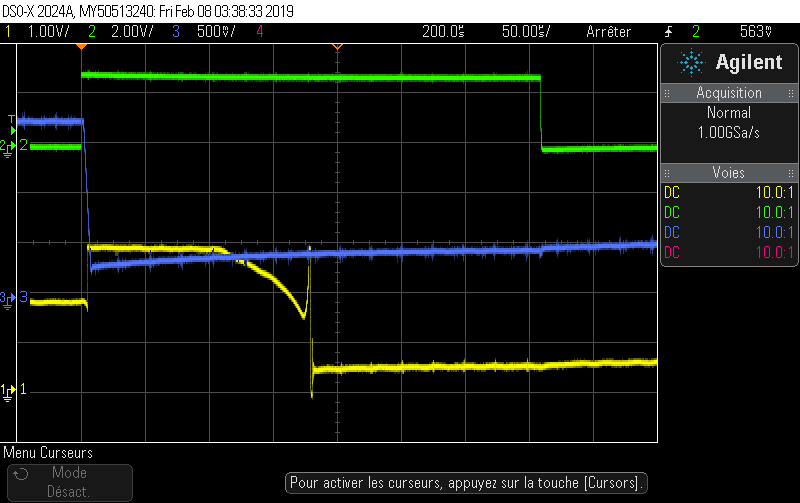Click the green DC 10.0:1 channel row
The width and height of the screenshot is (800, 503).
(x=729, y=213)
